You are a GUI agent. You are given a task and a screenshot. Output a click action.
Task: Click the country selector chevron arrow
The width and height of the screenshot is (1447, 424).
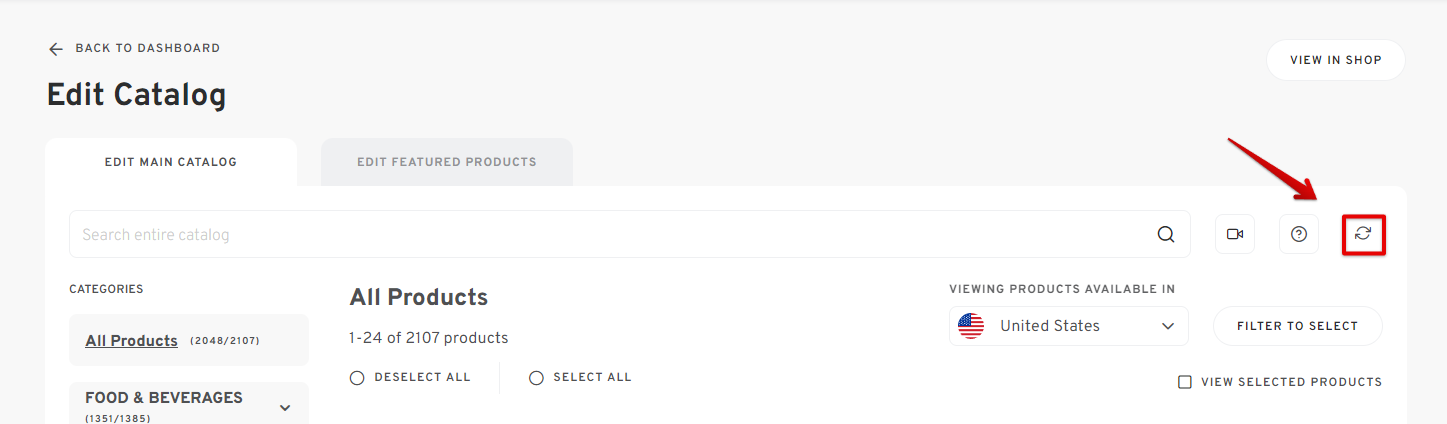(x=1168, y=326)
